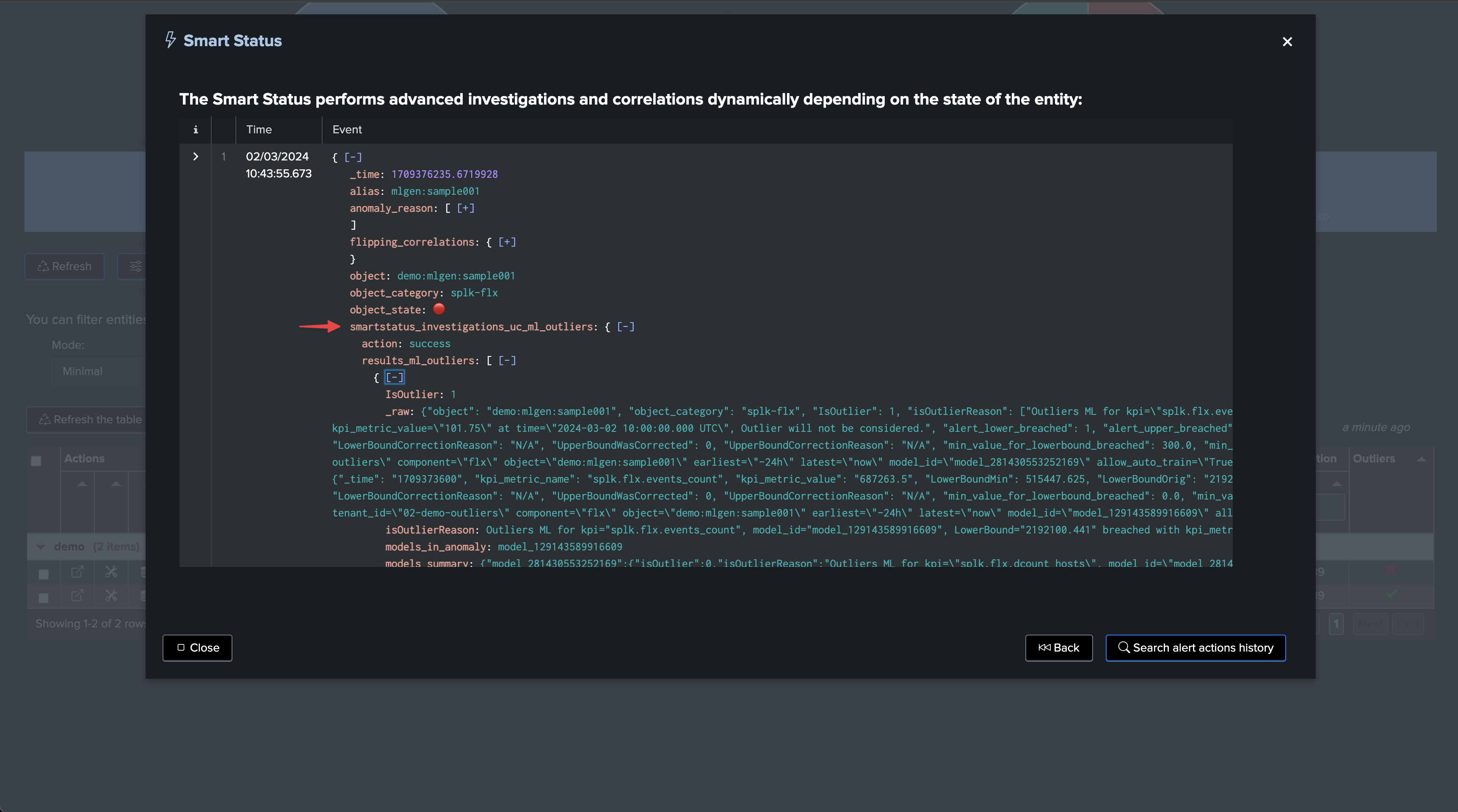1458x812 pixels.
Task: Click models_in_anomaly value model_129143589916609
Action: coord(560,547)
